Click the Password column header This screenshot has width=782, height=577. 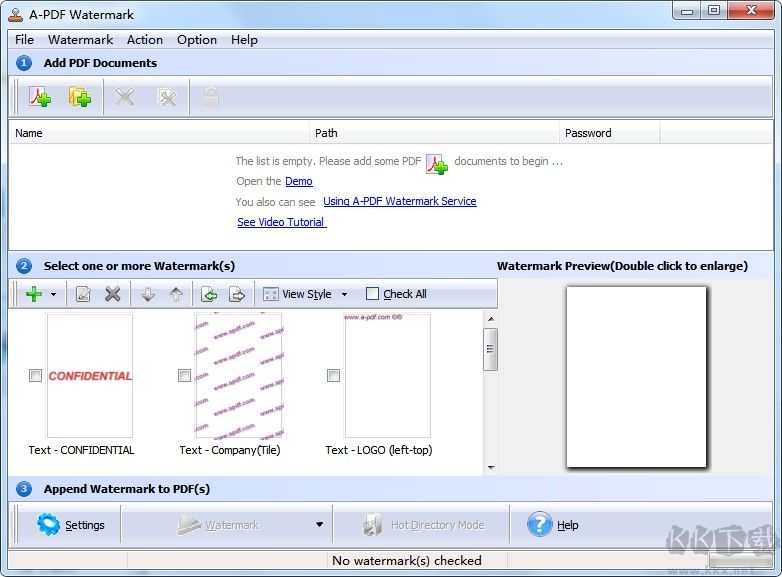[x=609, y=133]
